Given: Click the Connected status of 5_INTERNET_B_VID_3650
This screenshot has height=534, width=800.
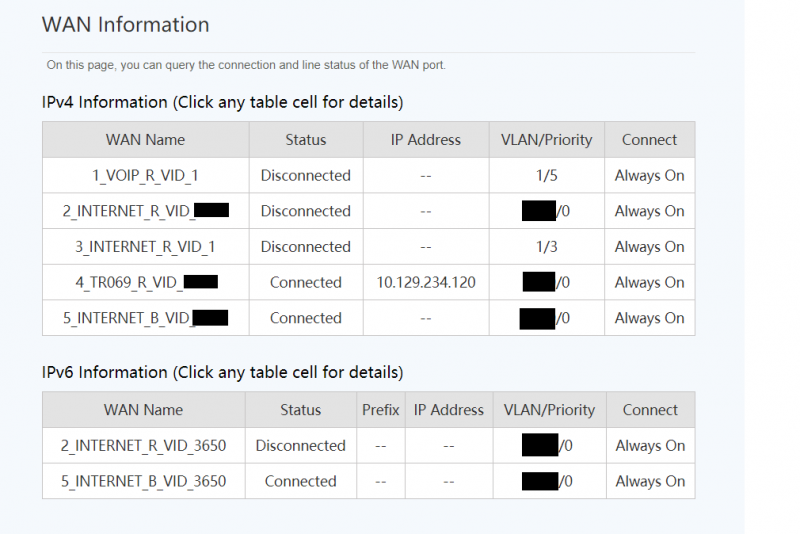Looking at the screenshot, I should (x=300, y=481).
